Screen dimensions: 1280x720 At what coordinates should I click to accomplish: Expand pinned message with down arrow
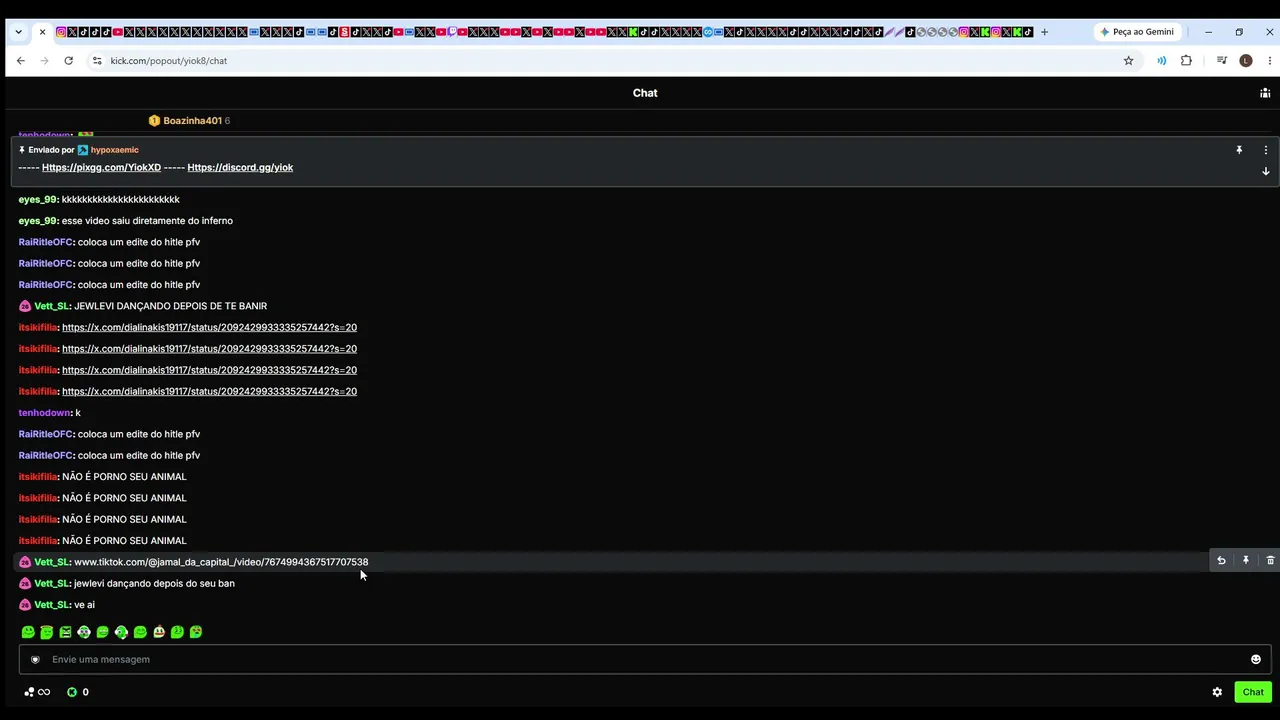click(1265, 171)
